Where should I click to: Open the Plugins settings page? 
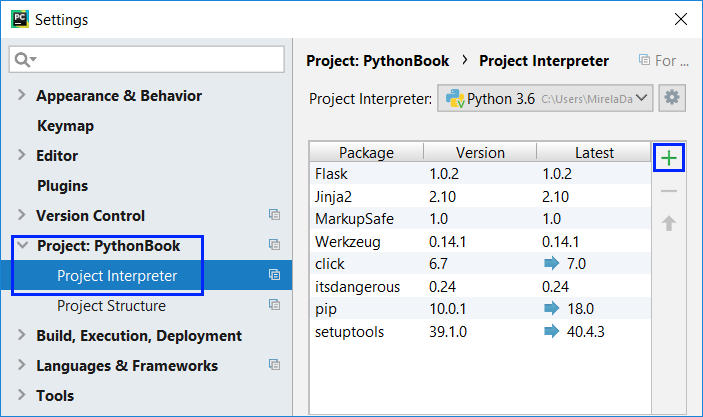62,186
